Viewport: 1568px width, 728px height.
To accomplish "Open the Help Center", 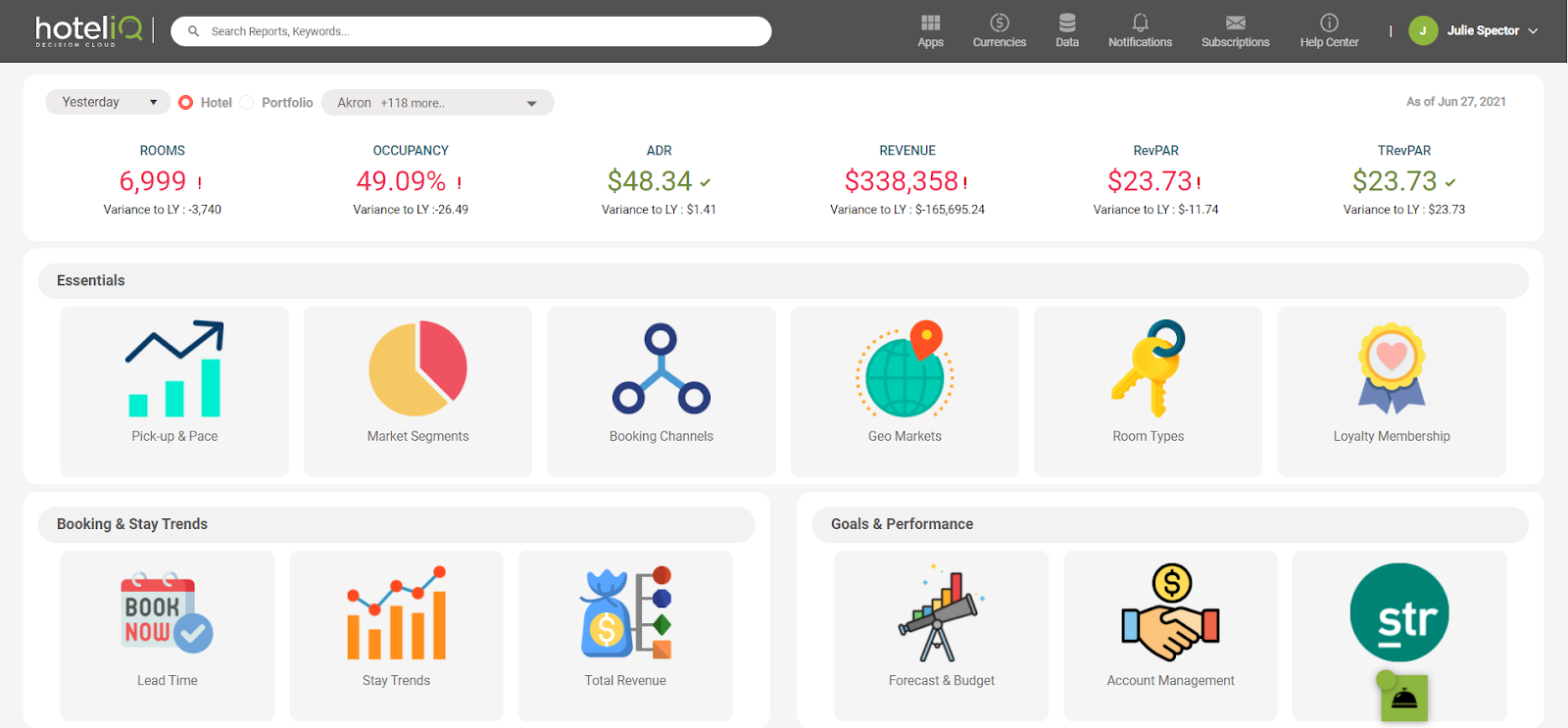I will pos(1329,31).
